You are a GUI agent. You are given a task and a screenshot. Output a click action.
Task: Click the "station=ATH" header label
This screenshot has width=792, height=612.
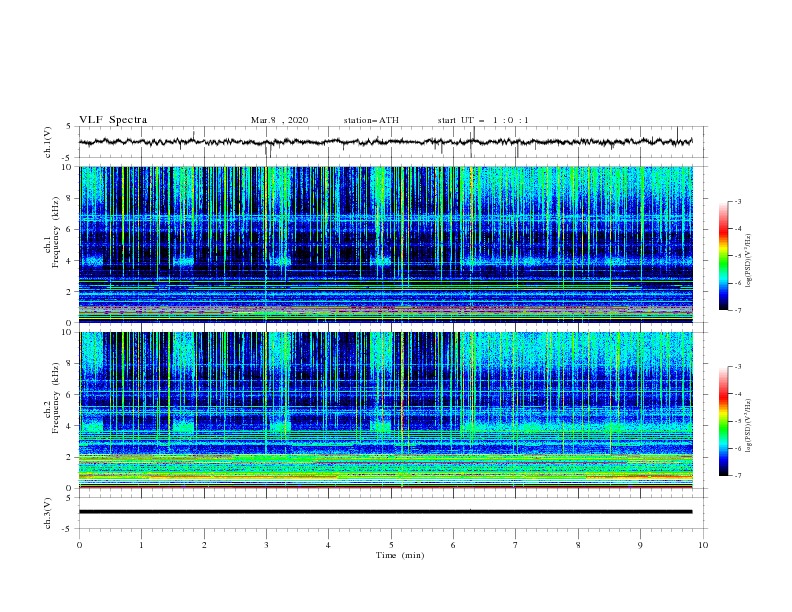371,120
